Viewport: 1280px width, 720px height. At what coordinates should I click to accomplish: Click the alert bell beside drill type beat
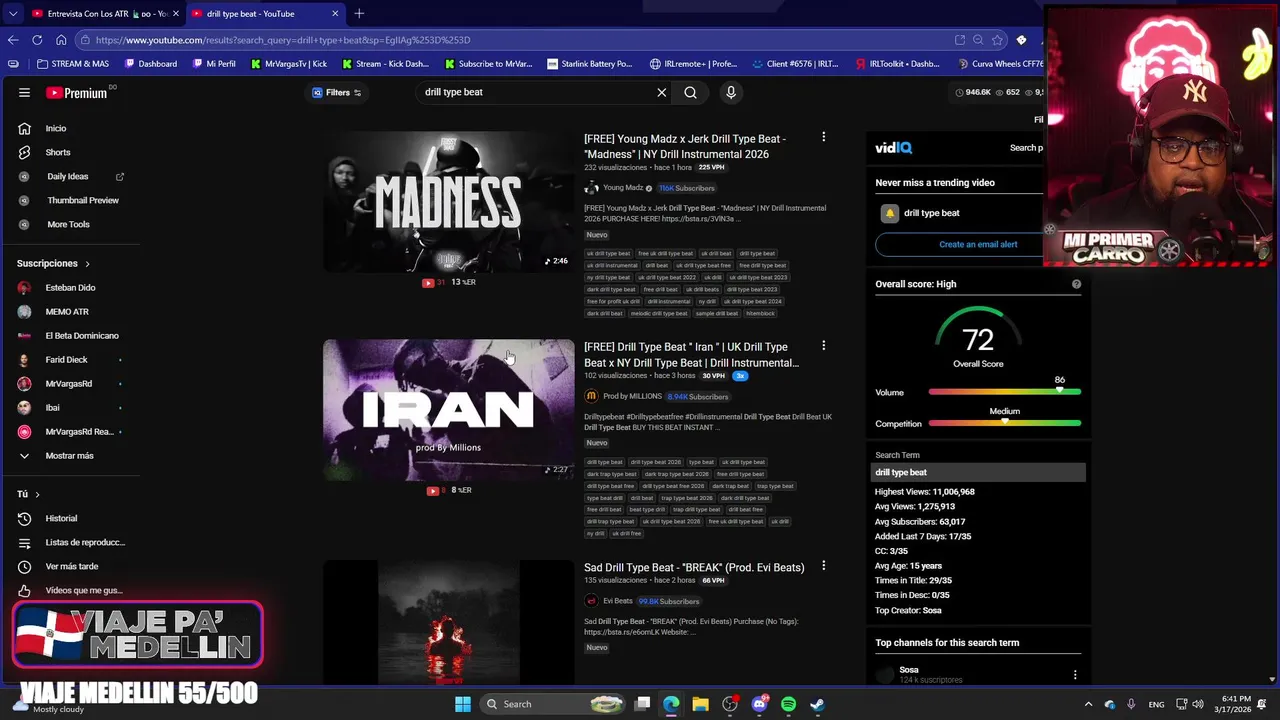click(x=889, y=213)
